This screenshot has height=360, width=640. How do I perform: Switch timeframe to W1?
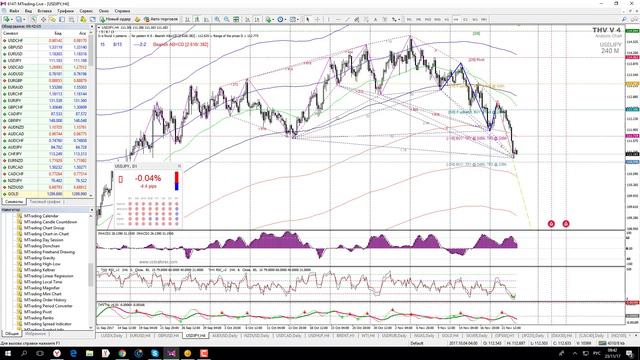pyautogui.click(x=475, y=19)
